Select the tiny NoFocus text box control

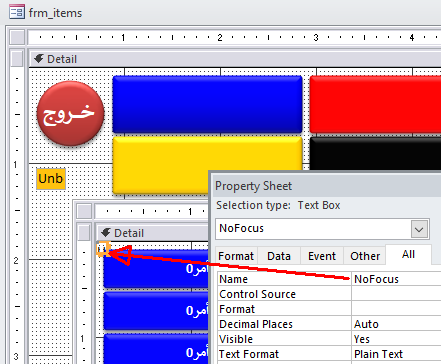[x=103, y=249]
